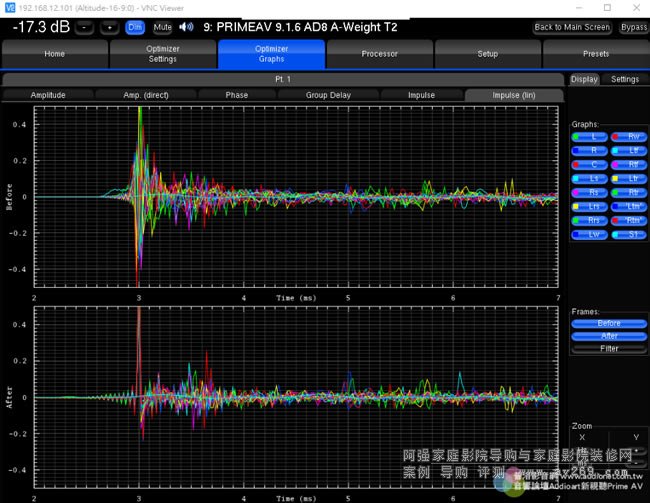Click the Pt. 1 measurement point bar
The image size is (650, 503).
[282, 79]
